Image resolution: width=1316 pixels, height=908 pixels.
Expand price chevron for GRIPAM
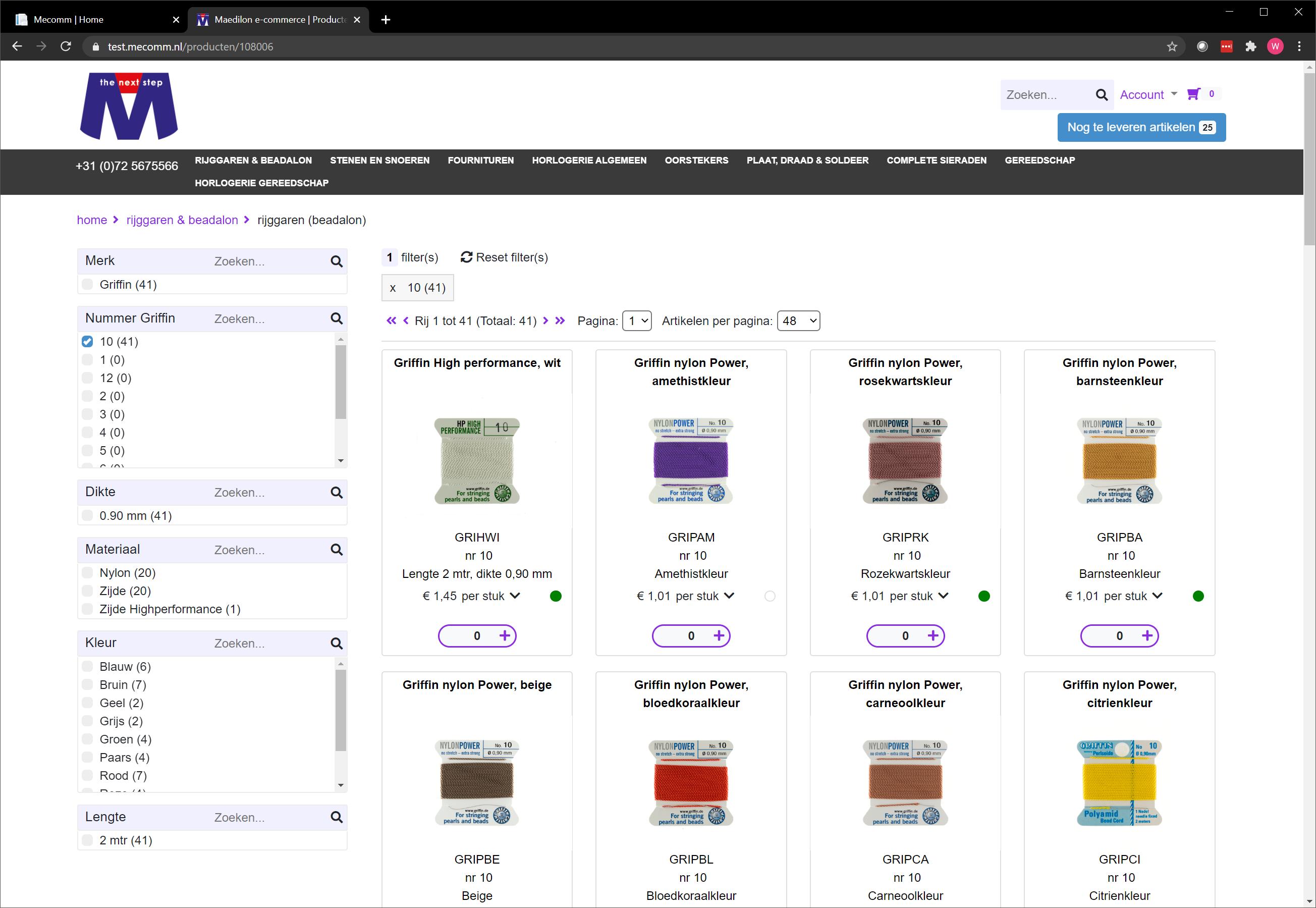[x=729, y=596]
